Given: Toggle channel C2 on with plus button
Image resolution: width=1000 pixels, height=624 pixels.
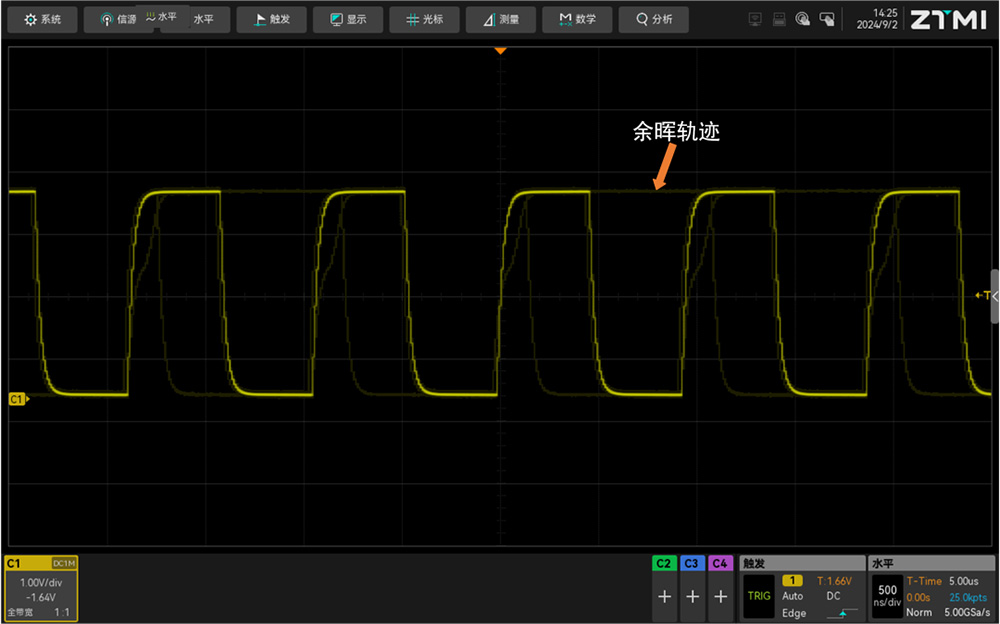Looking at the screenshot, I should pos(664,596).
